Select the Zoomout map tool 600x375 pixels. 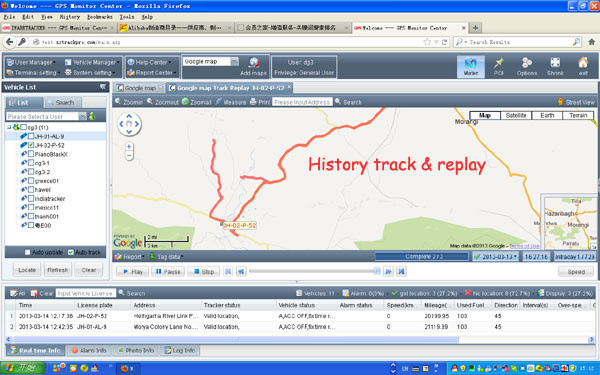(163, 102)
